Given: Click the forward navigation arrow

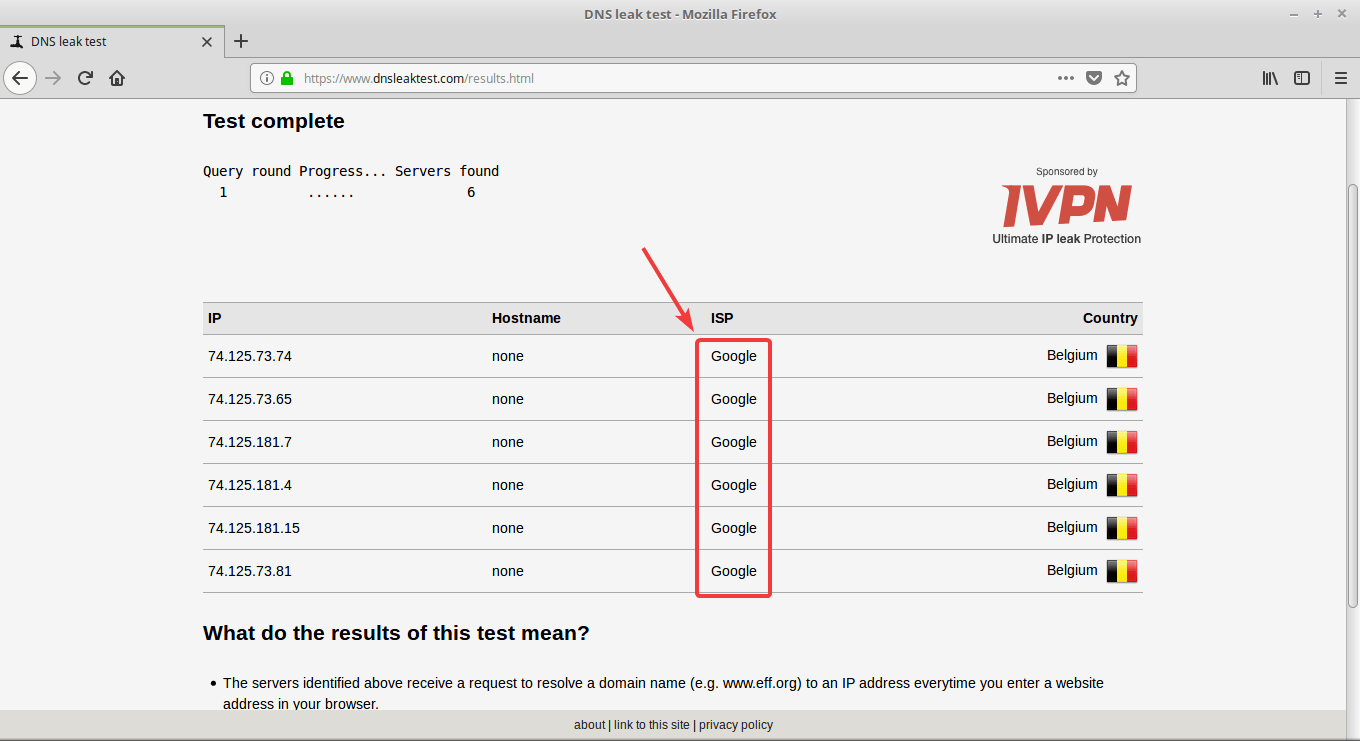Looking at the screenshot, I should [53, 78].
